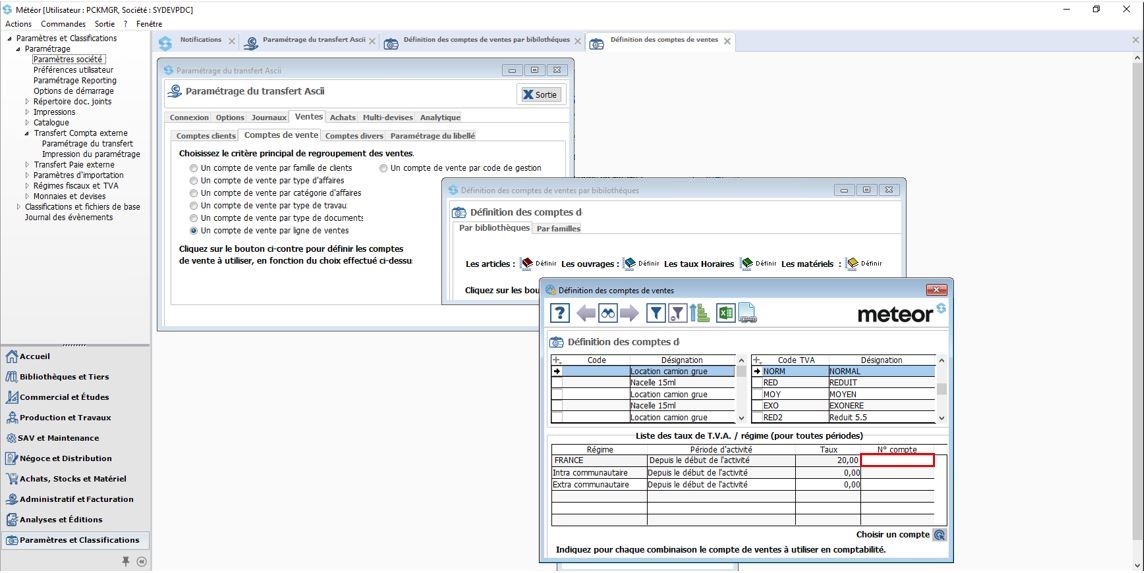Expand Classifications et fichiers de base node

pyautogui.click(x=19, y=207)
